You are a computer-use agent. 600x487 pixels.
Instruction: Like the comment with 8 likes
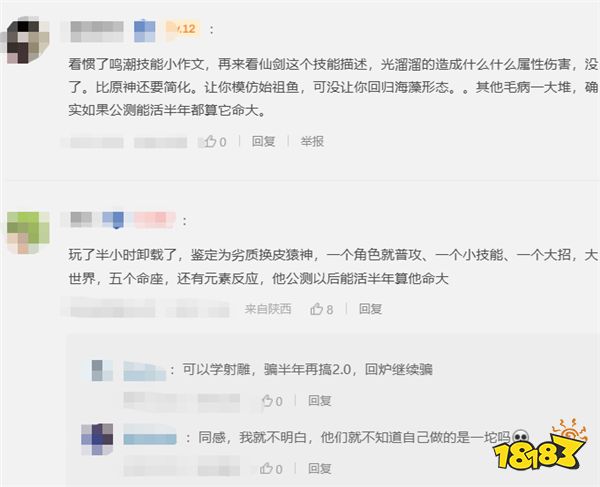[321, 309]
